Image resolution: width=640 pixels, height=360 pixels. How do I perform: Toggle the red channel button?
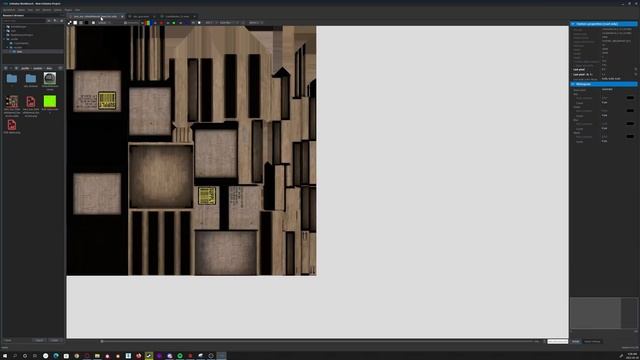pyautogui.click(x=161, y=23)
